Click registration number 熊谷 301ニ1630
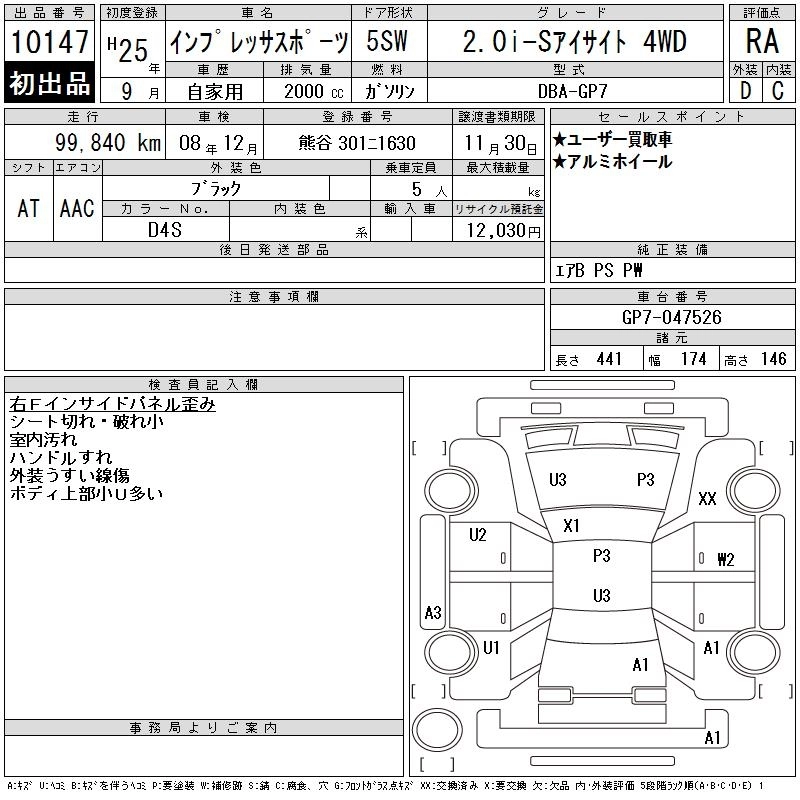Image resolution: width=800 pixels, height=800 pixels. pyautogui.click(x=357, y=143)
